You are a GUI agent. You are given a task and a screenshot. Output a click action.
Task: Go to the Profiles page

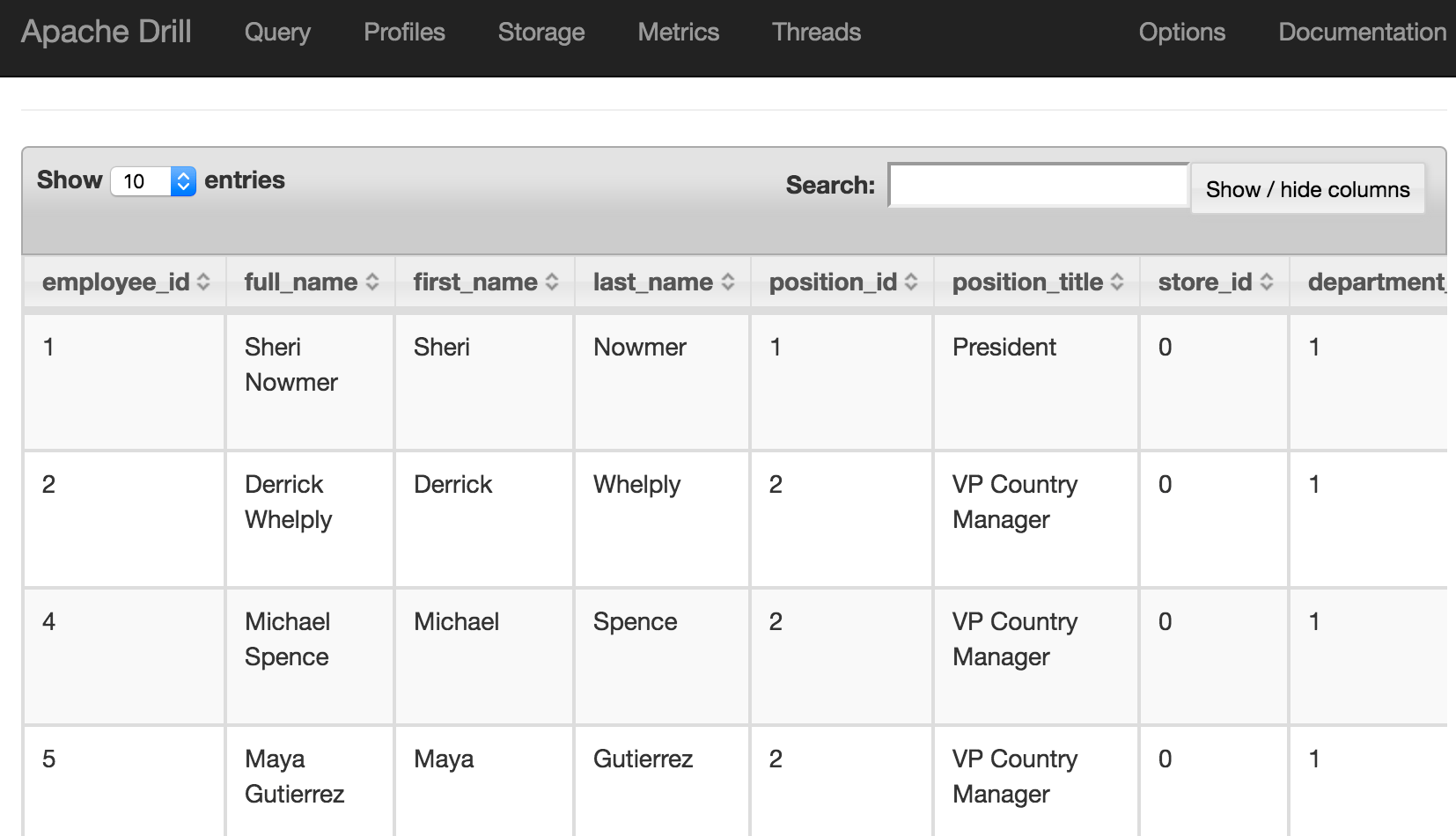[404, 33]
